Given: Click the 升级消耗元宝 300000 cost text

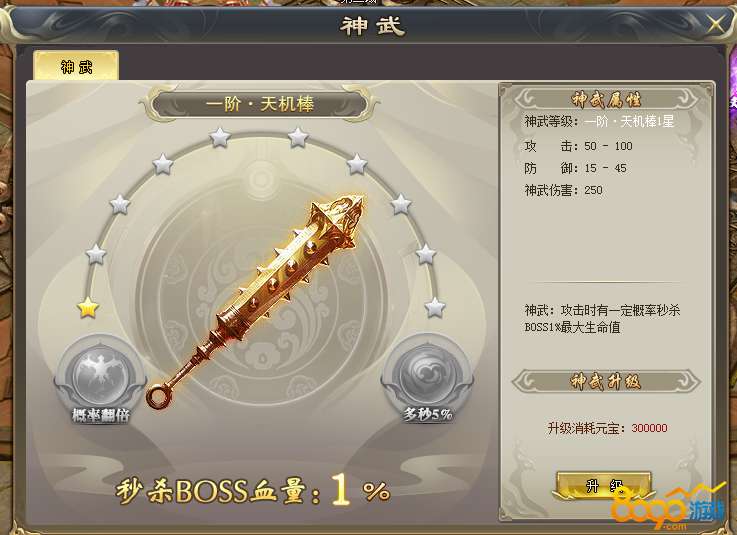Looking at the screenshot, I should (607, 428).
